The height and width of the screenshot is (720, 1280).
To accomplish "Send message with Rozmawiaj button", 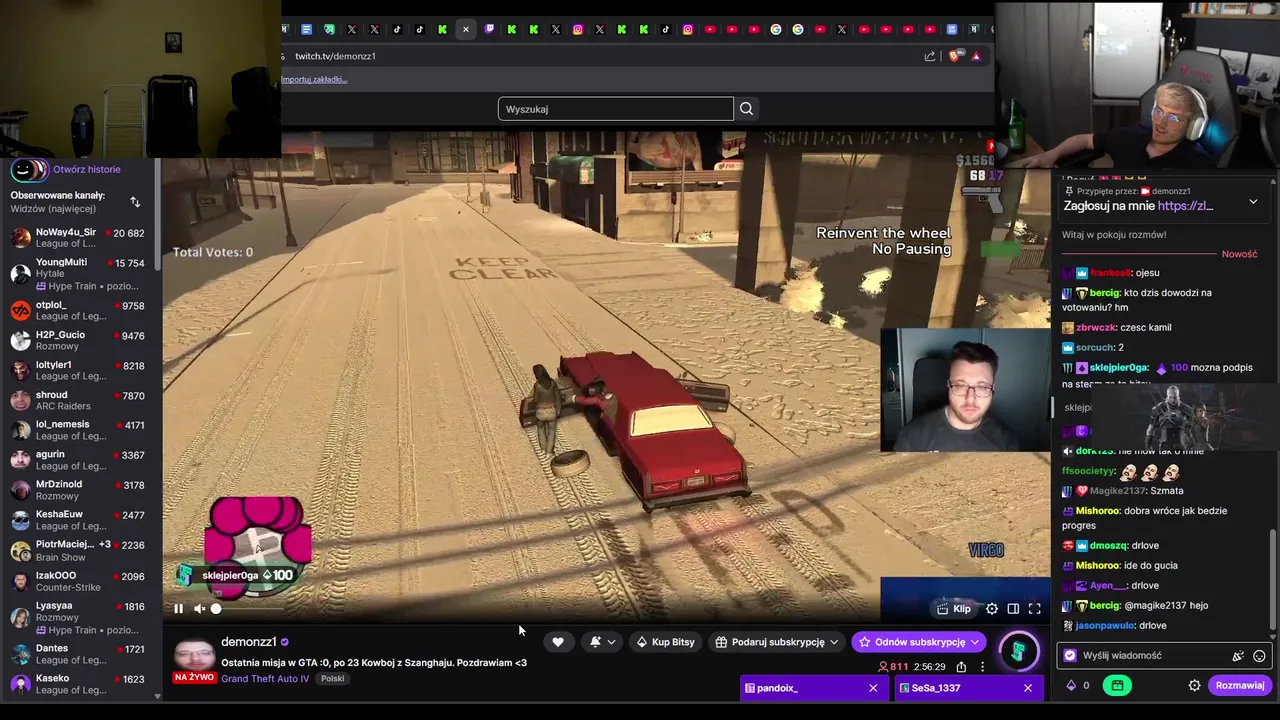I will click(x=1240, y=685).
